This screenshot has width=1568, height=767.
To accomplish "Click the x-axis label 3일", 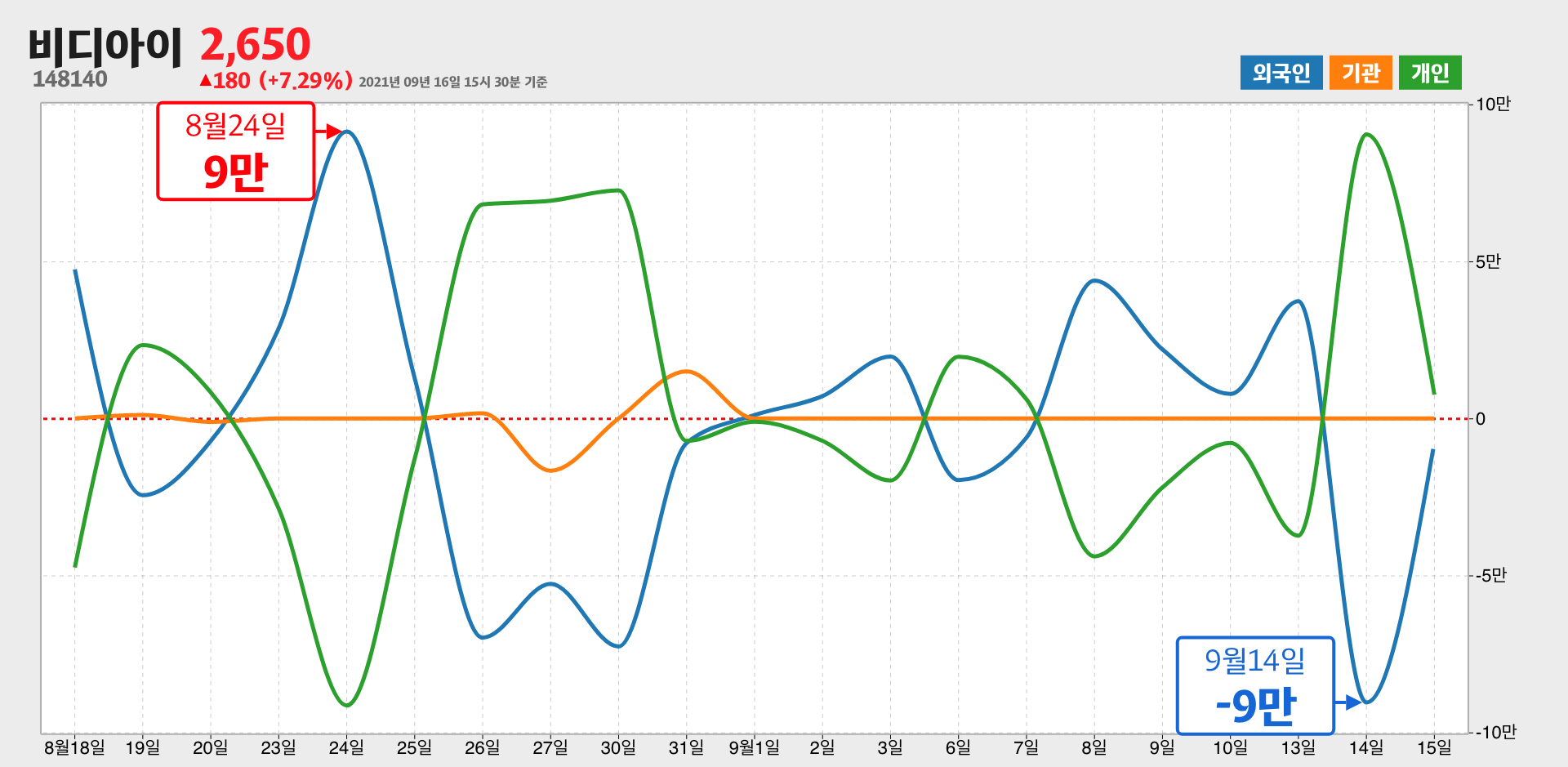I will [890, 747].
